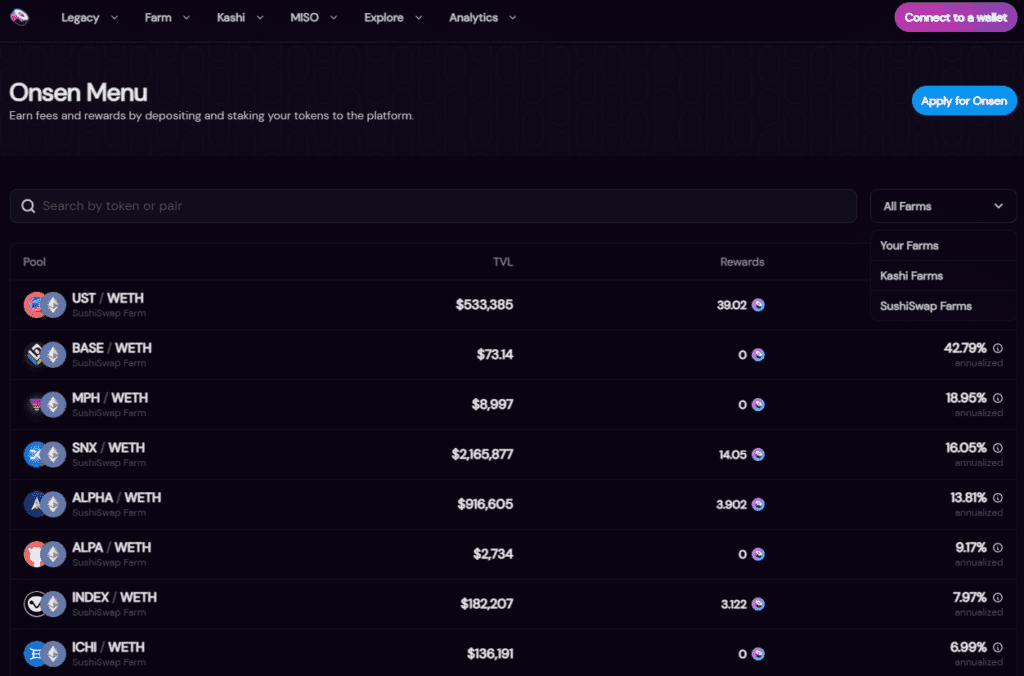Click the Sushi reward icon in BASE row
1024x676 pixels.
point(758,355)
